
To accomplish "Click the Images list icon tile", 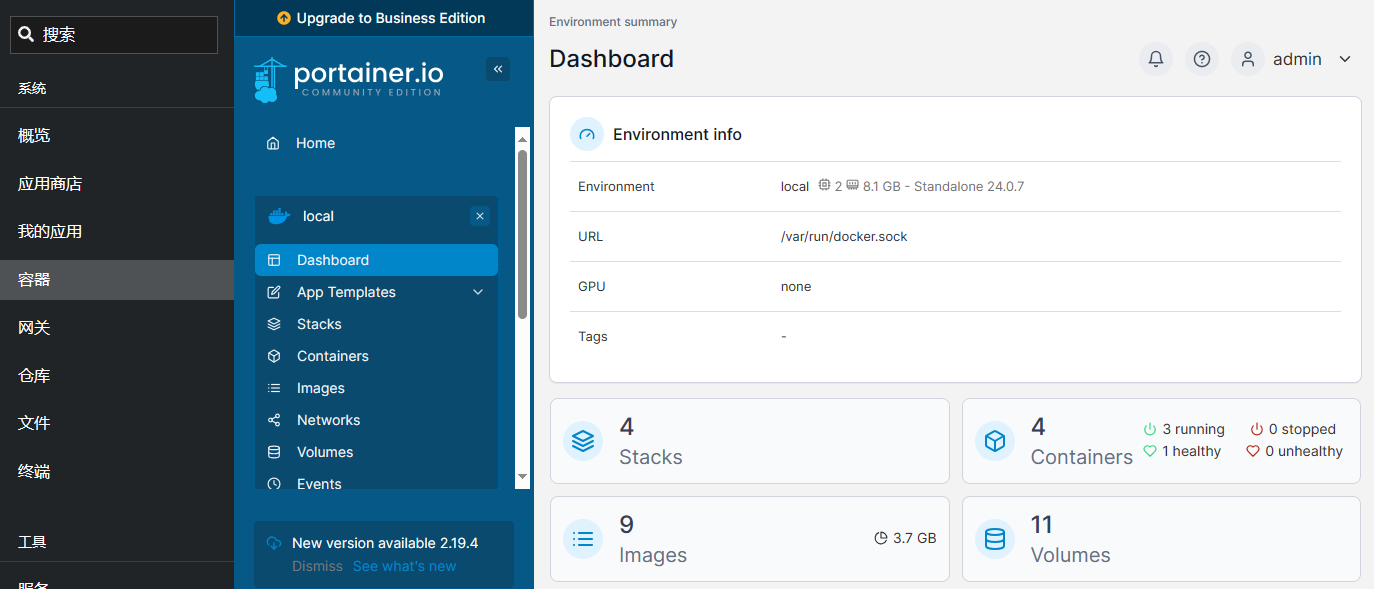I will coord(583,539).
